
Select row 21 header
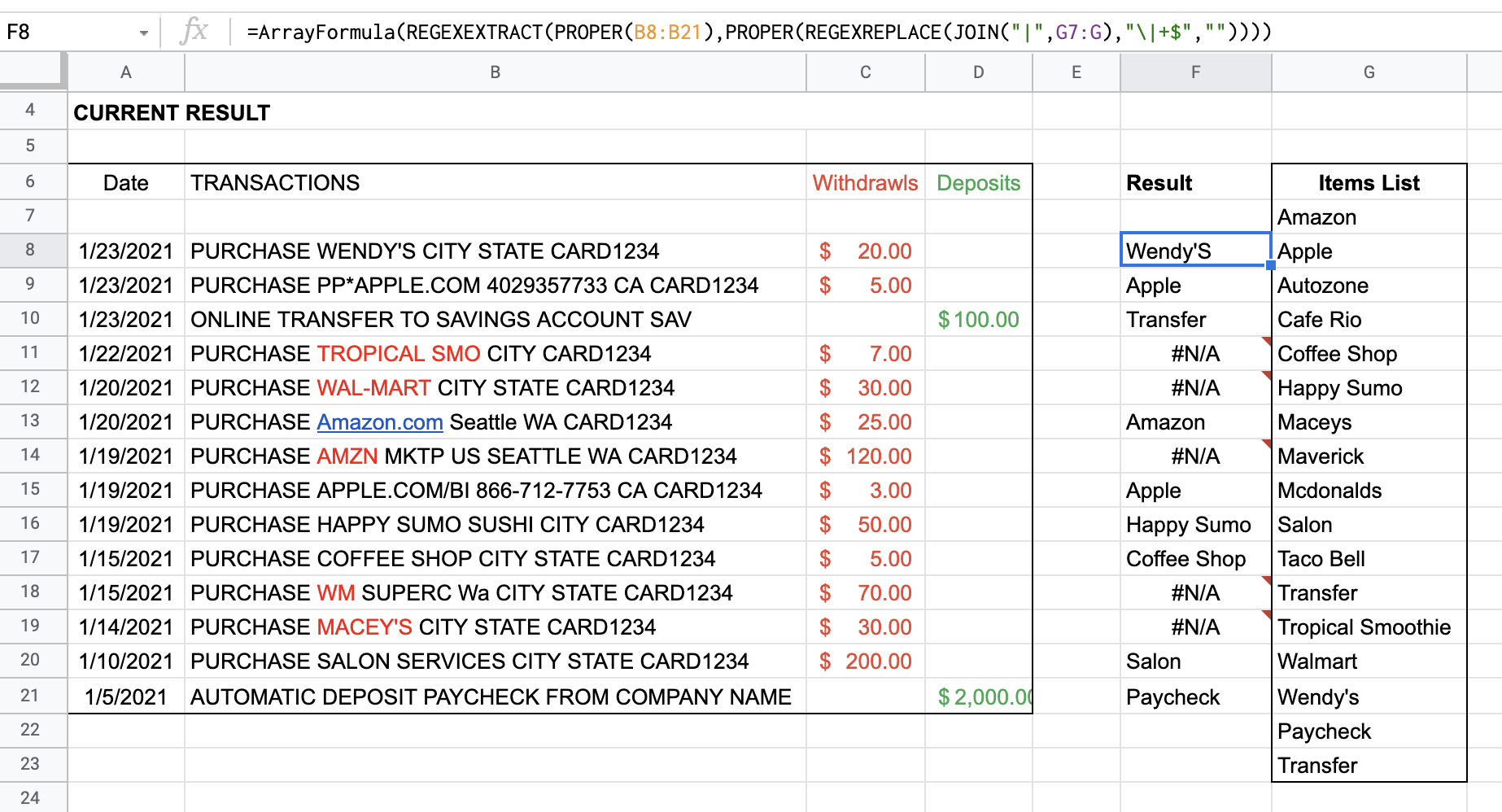[33, 696]
